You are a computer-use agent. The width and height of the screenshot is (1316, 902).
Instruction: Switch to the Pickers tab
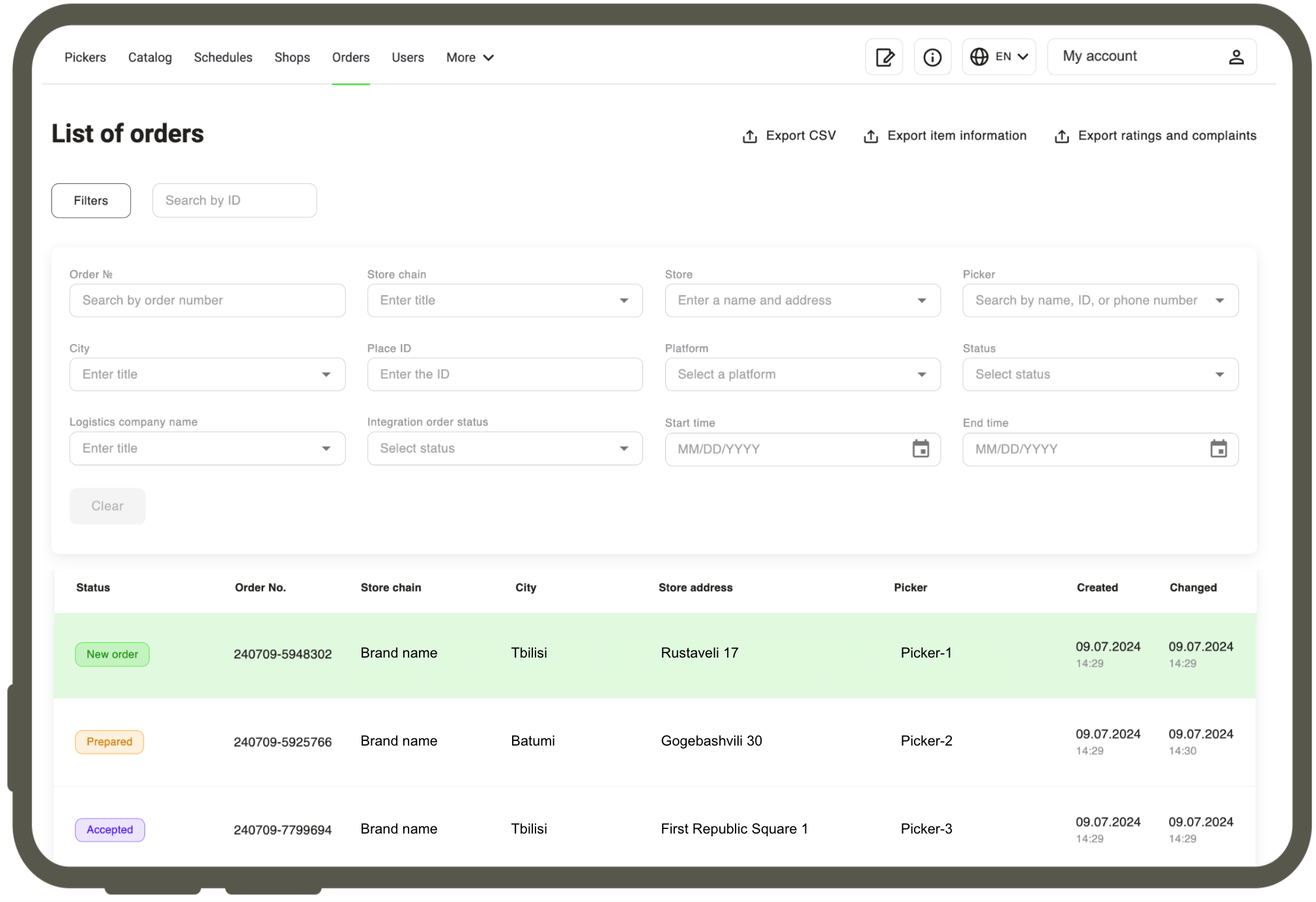coord(85,57)
